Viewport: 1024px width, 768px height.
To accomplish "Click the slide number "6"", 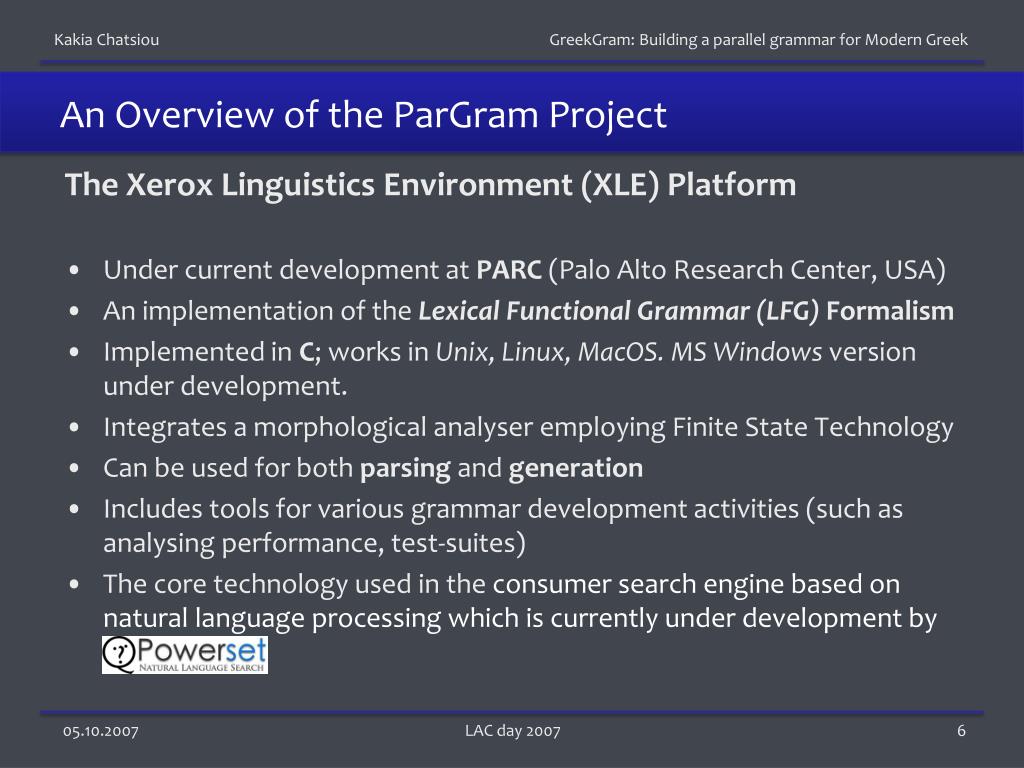I will click(x=961, y=731).
